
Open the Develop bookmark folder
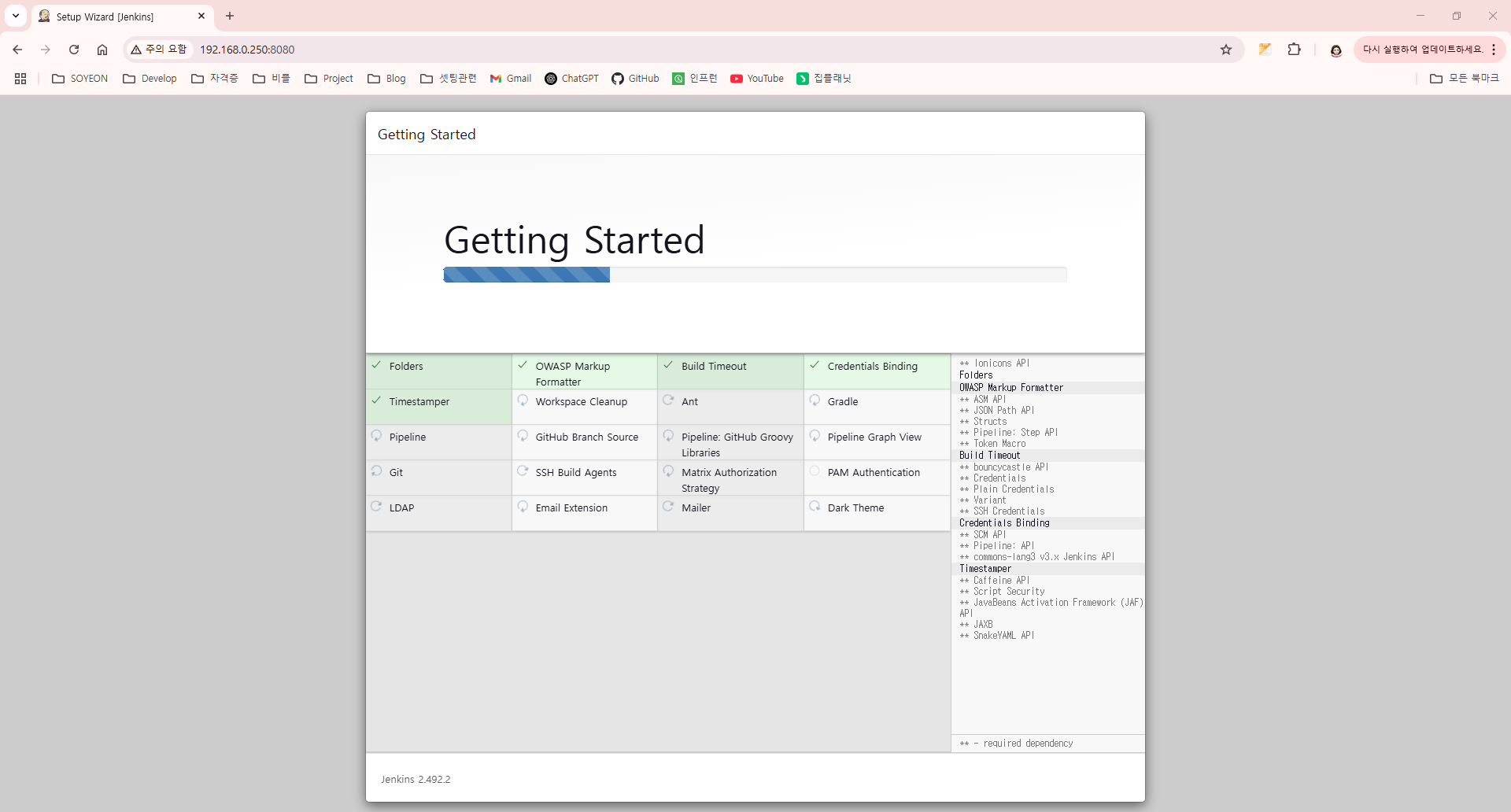point(150,79)
